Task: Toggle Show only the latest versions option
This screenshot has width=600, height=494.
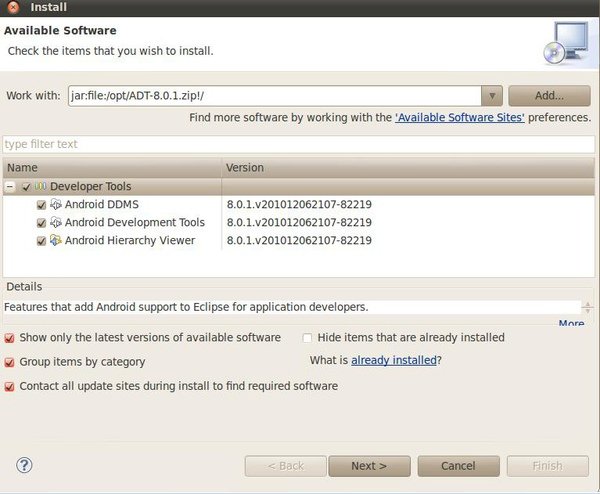Action: point(10,338)
